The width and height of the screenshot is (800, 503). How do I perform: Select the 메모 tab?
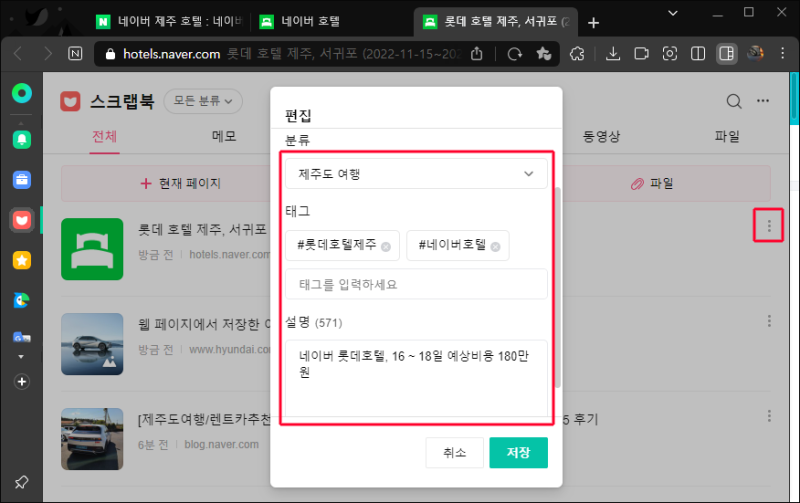[224, 137]
